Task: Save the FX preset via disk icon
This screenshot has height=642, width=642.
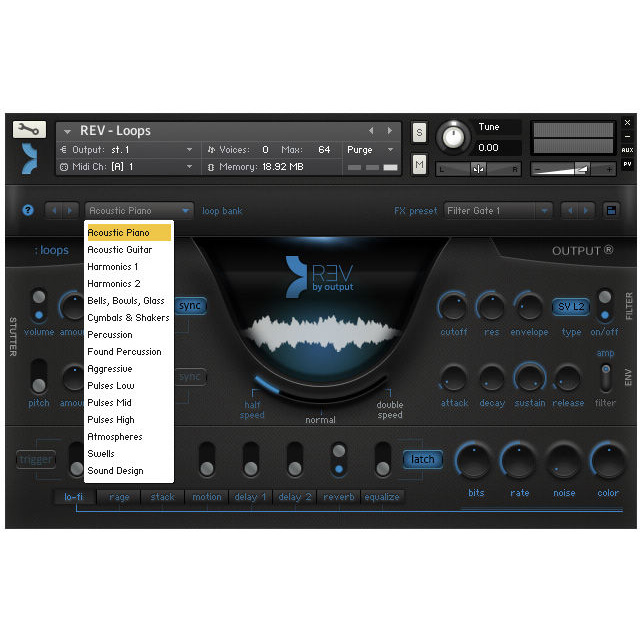Action: coord(611,211)
